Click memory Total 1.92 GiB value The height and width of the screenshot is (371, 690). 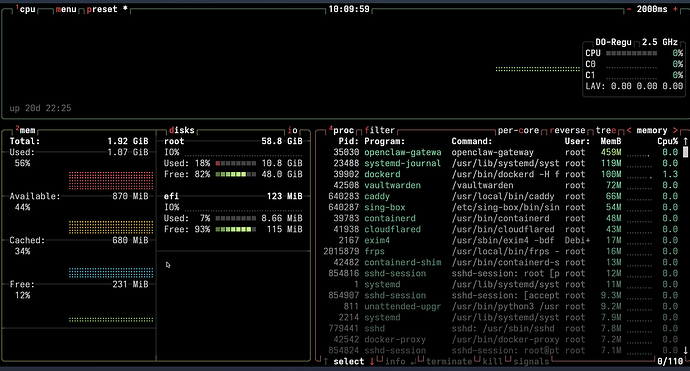128,141
